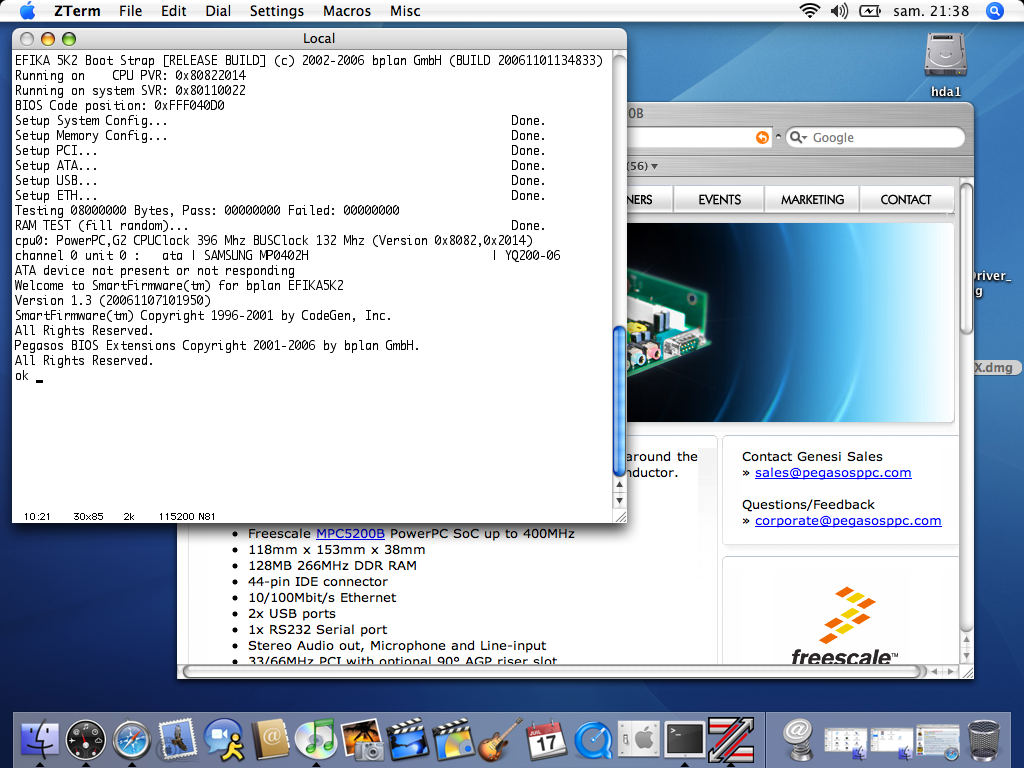1024x768 pixels.
Task: Open iCal calendar in the Dock
Action: 546,740
